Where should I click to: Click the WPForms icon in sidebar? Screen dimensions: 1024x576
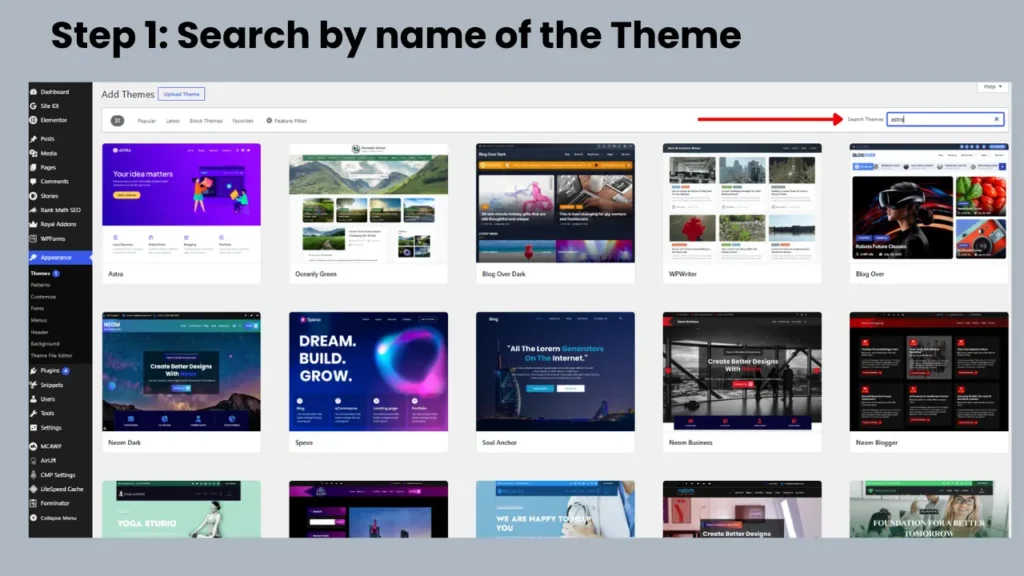coord(33,238)
